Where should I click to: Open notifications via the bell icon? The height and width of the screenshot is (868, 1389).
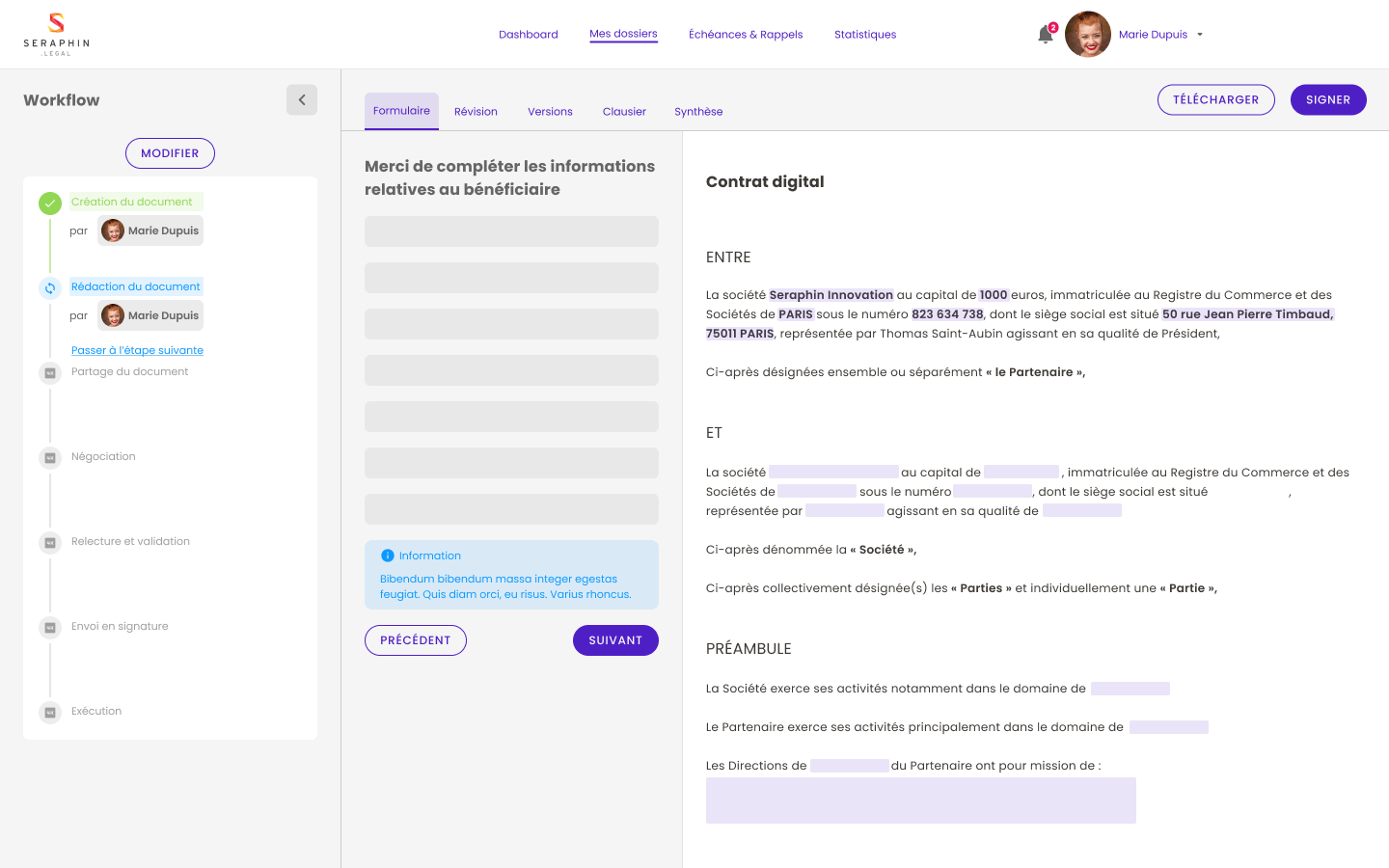point(1045,34)
